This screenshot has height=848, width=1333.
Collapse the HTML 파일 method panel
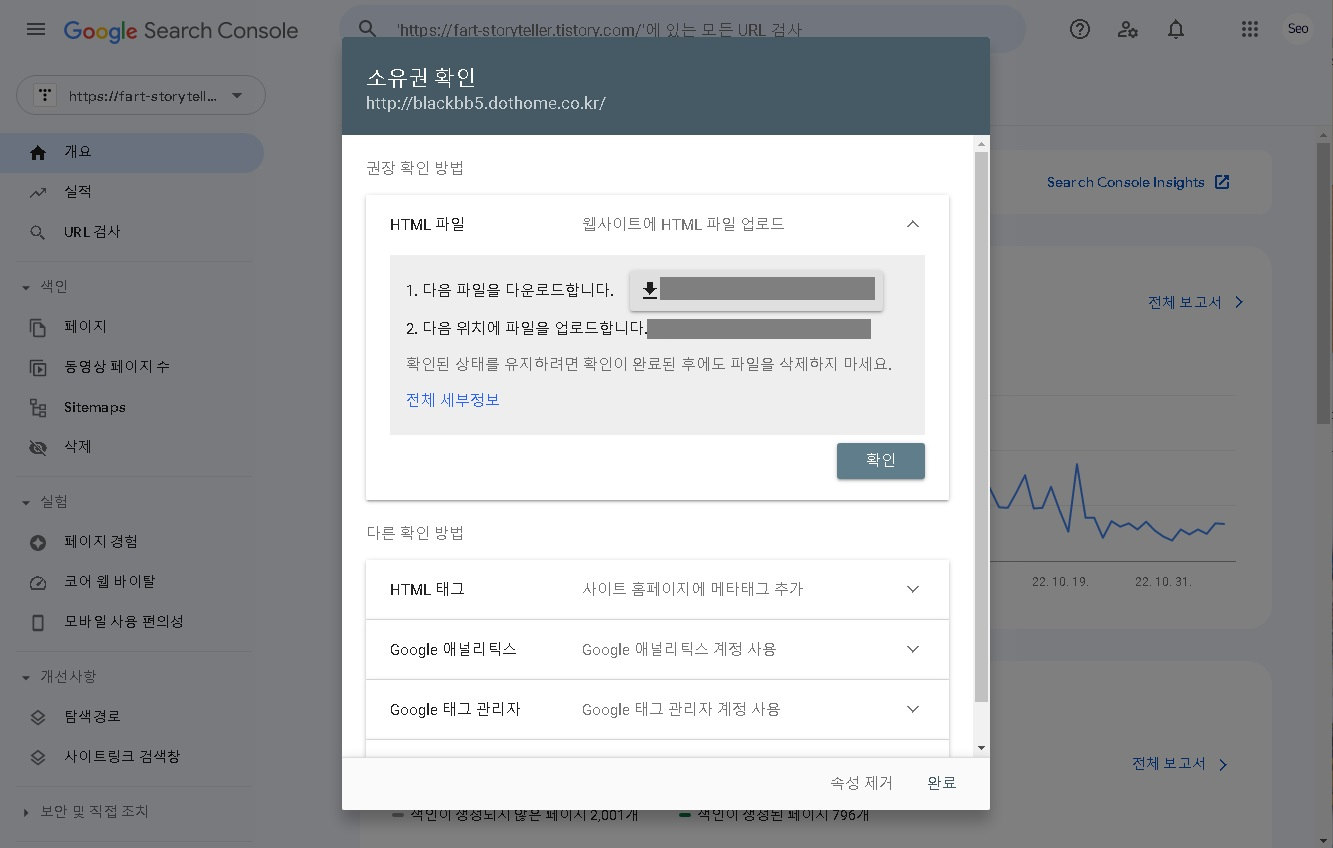[x=912, y=224]
